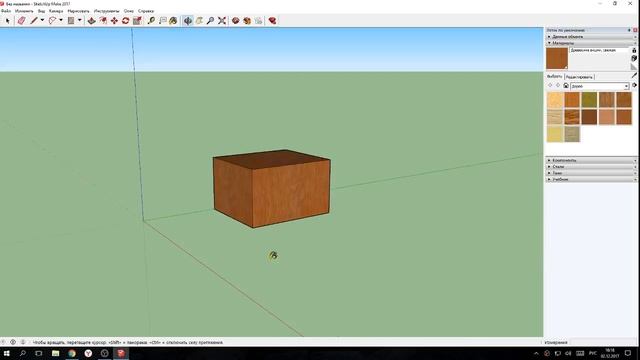
Task: Open the Изменить menu
Action: click(x=24, y=11)
